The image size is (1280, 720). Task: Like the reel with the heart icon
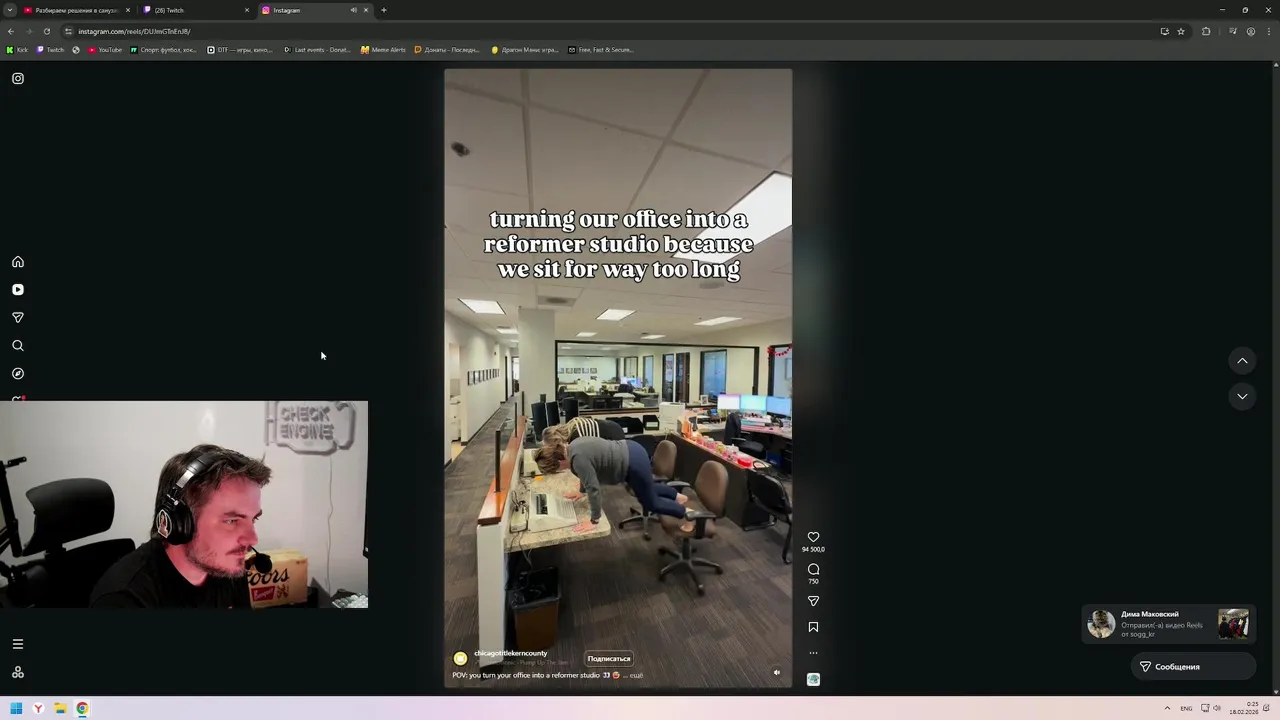(x=813, y=537)
